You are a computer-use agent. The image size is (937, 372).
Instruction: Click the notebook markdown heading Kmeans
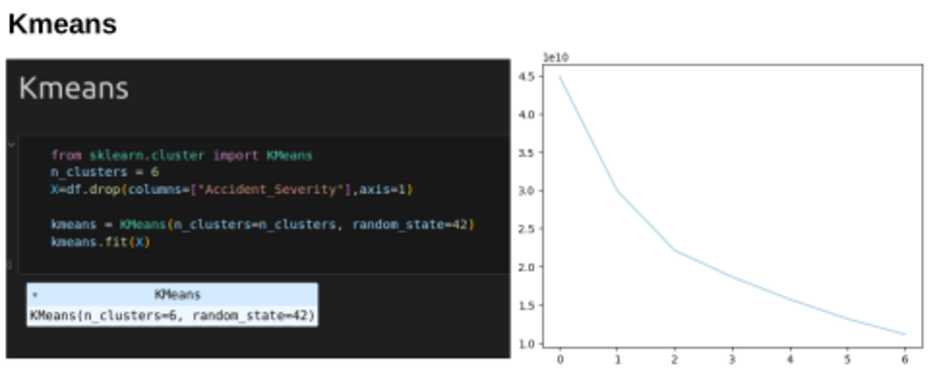click(74, 88)
